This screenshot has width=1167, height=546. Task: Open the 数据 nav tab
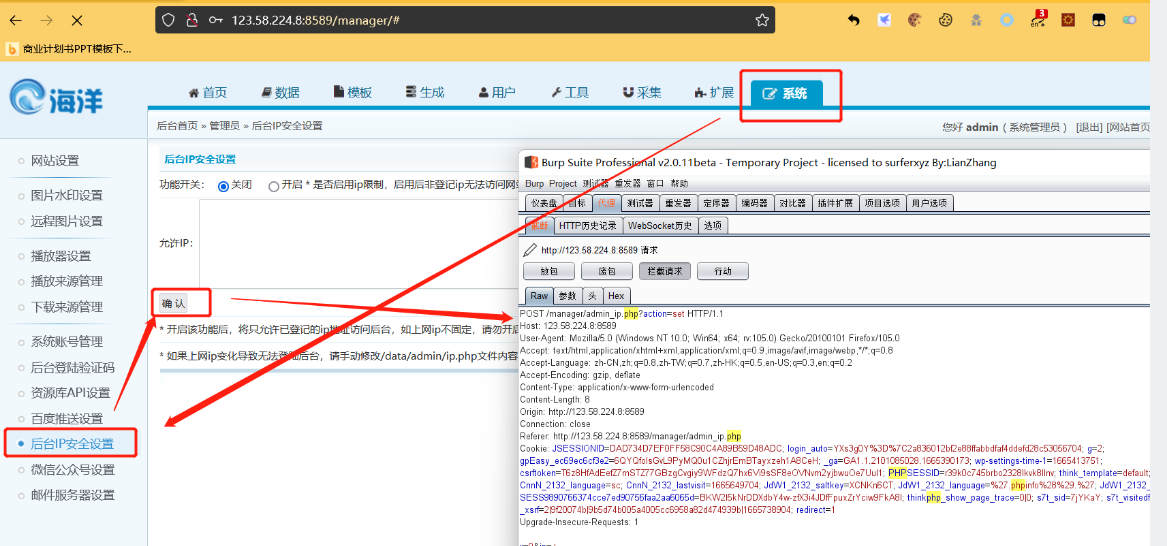280,92
